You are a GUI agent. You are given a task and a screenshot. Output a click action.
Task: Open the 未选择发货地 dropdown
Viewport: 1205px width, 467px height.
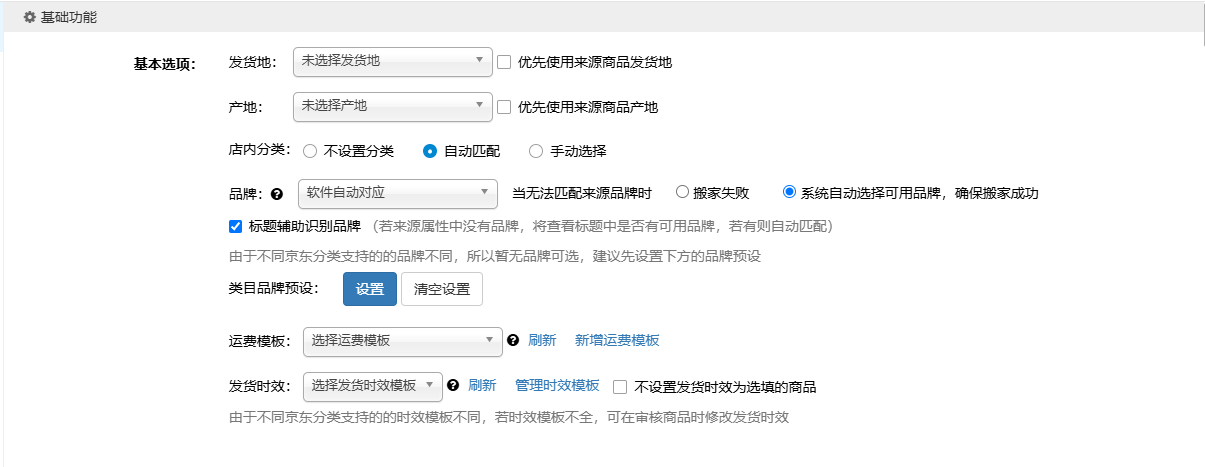392,61
